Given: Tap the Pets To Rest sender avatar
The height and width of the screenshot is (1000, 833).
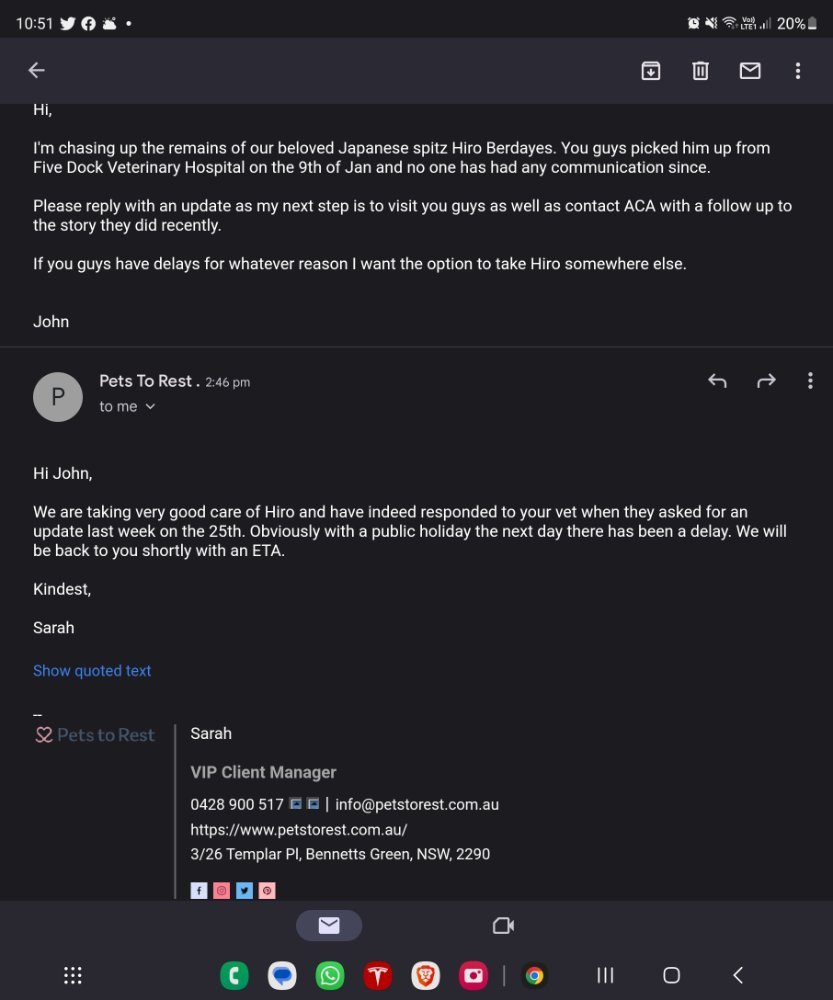Looking at the screenshot, I should click(x=58, y=397).
